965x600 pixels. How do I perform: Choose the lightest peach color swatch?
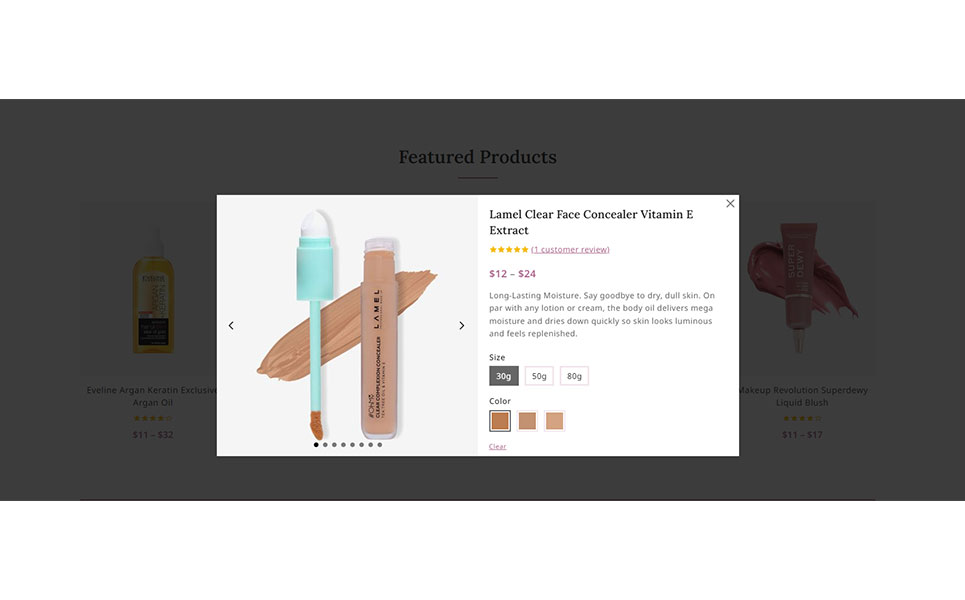(555, 421)
